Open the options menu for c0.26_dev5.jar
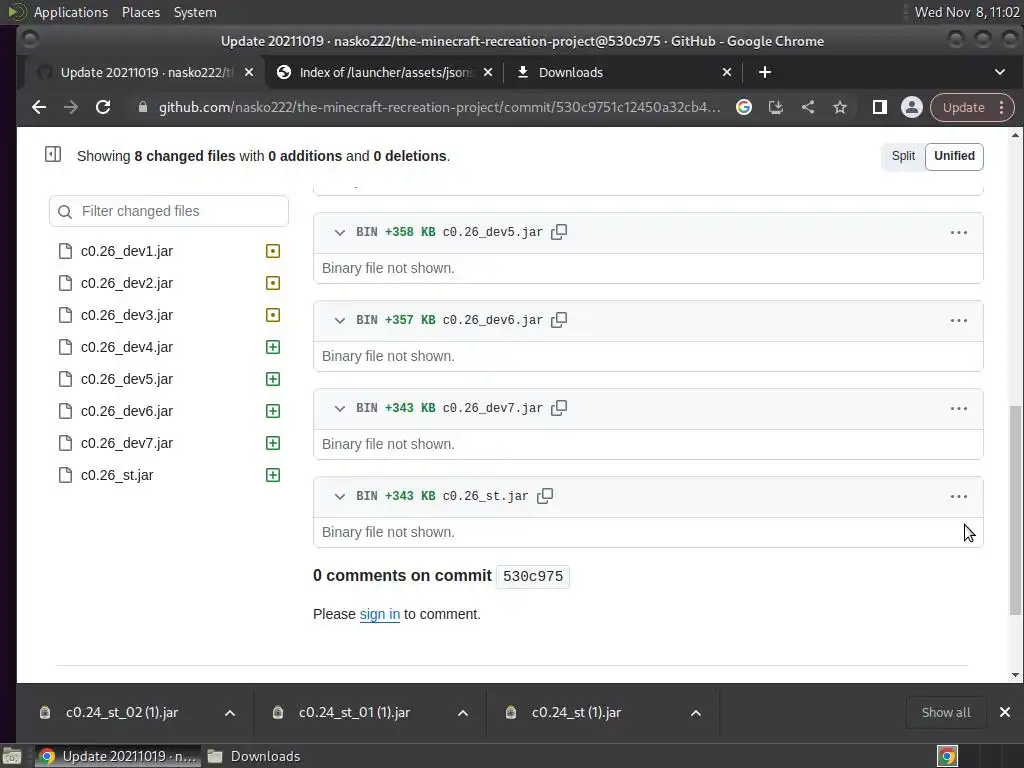The image size is (1024, 768). click(x=959, y=232)
